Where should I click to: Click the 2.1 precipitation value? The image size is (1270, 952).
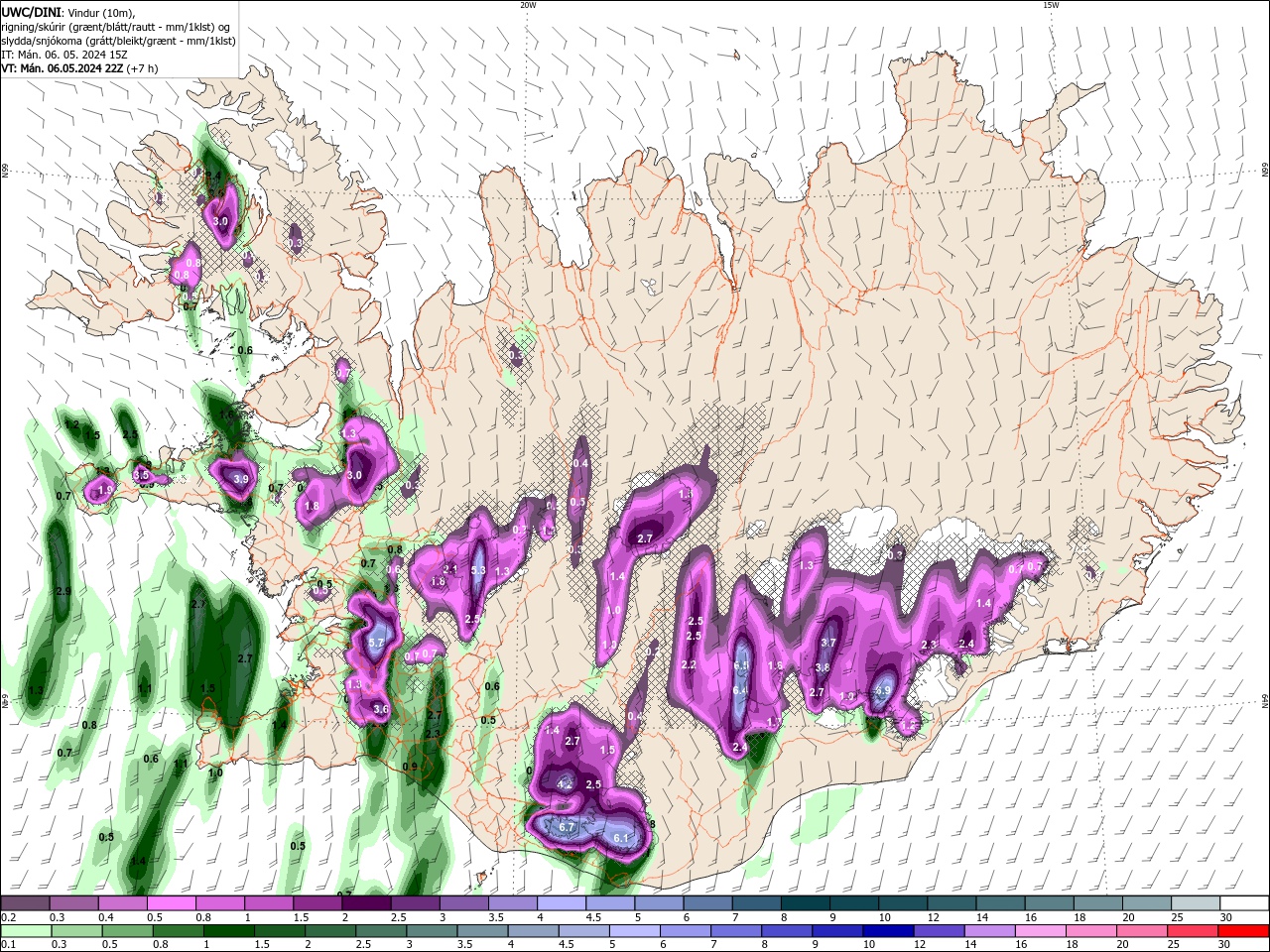[x=450, y=568]
